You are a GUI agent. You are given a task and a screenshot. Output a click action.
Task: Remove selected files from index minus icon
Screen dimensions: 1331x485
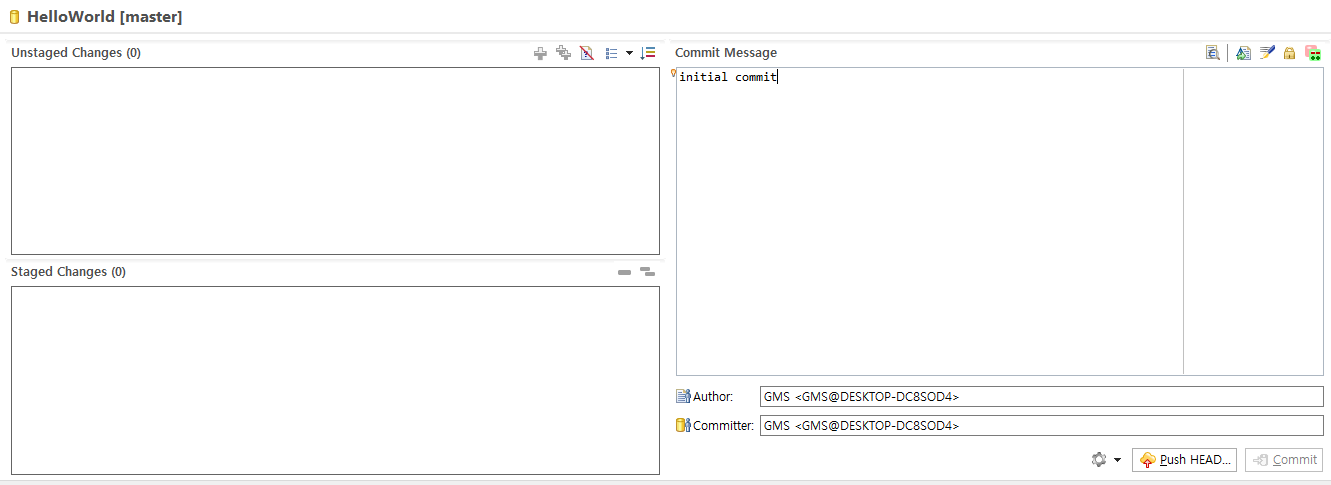coord(624,272)
